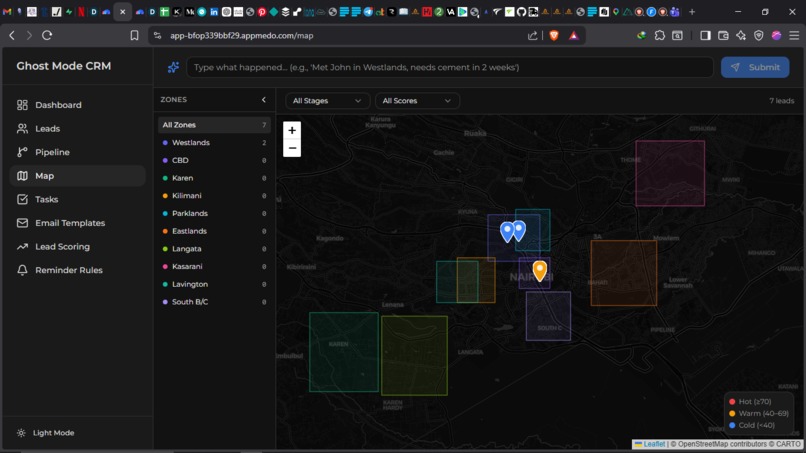Filter map by South B/C zone
806x453 pixels.
click(214, 302)
